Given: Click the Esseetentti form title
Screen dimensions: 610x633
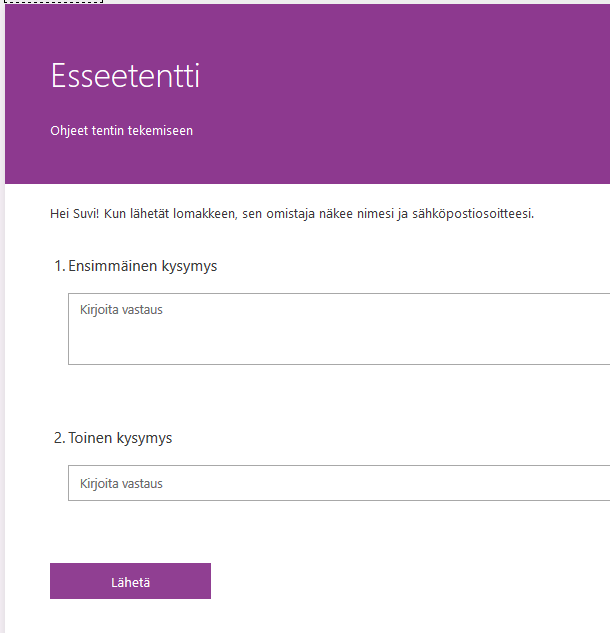Looking at the screenshot, I should click(125, 76).
